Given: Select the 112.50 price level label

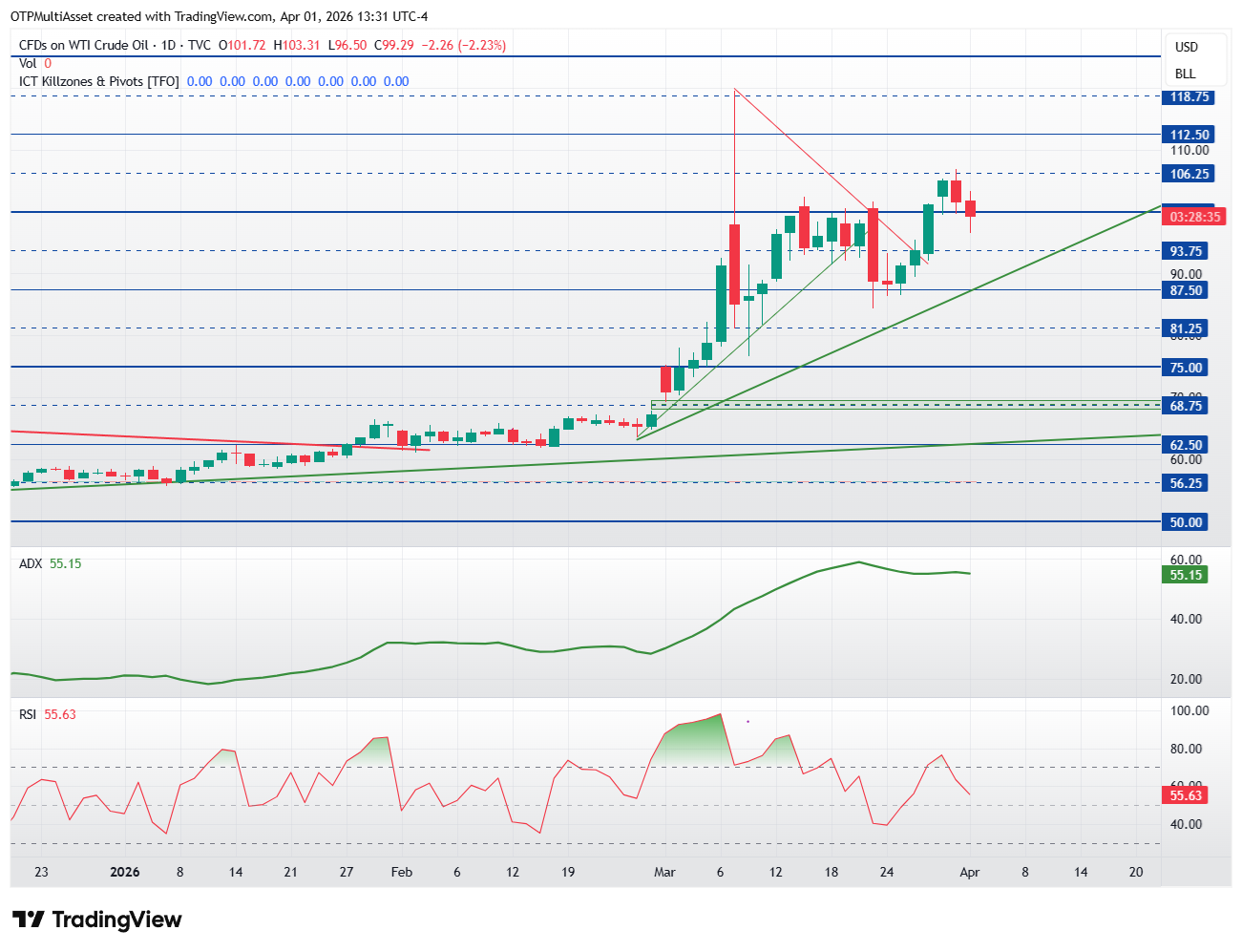Looking at the screenshot, I should click(1189, 135).
